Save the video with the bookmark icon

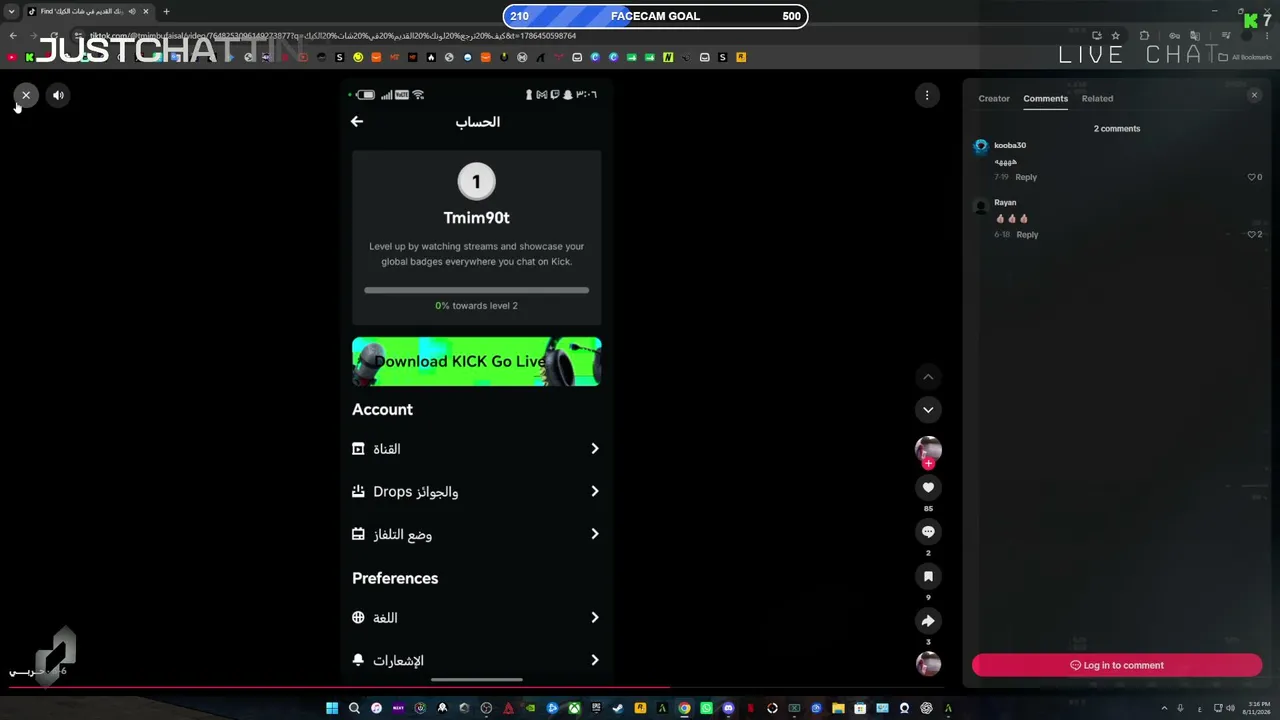[x=928, y=576]
